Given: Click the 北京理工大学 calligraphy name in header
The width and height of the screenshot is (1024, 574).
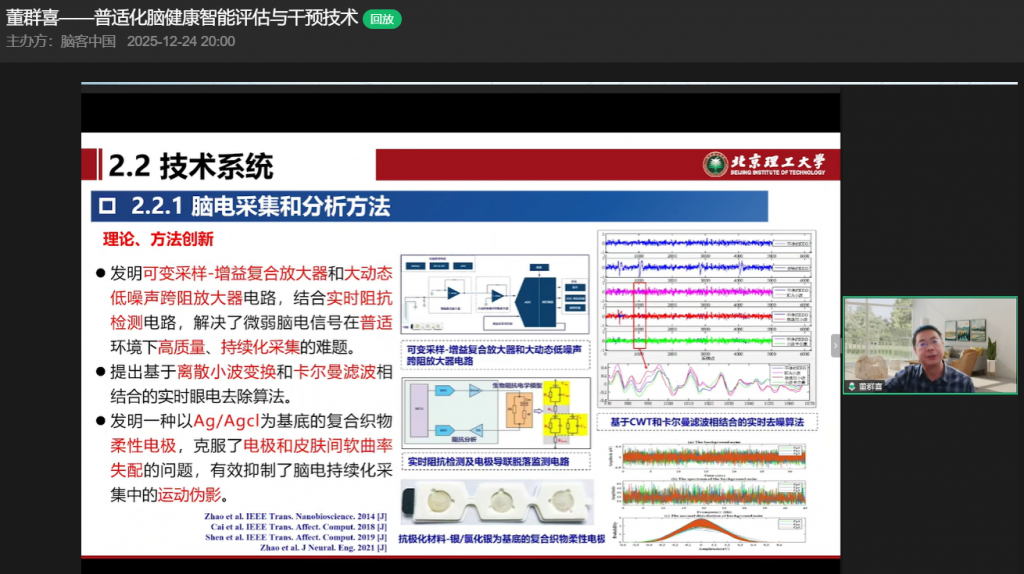Looking at the screenshot, I should 778,161.
